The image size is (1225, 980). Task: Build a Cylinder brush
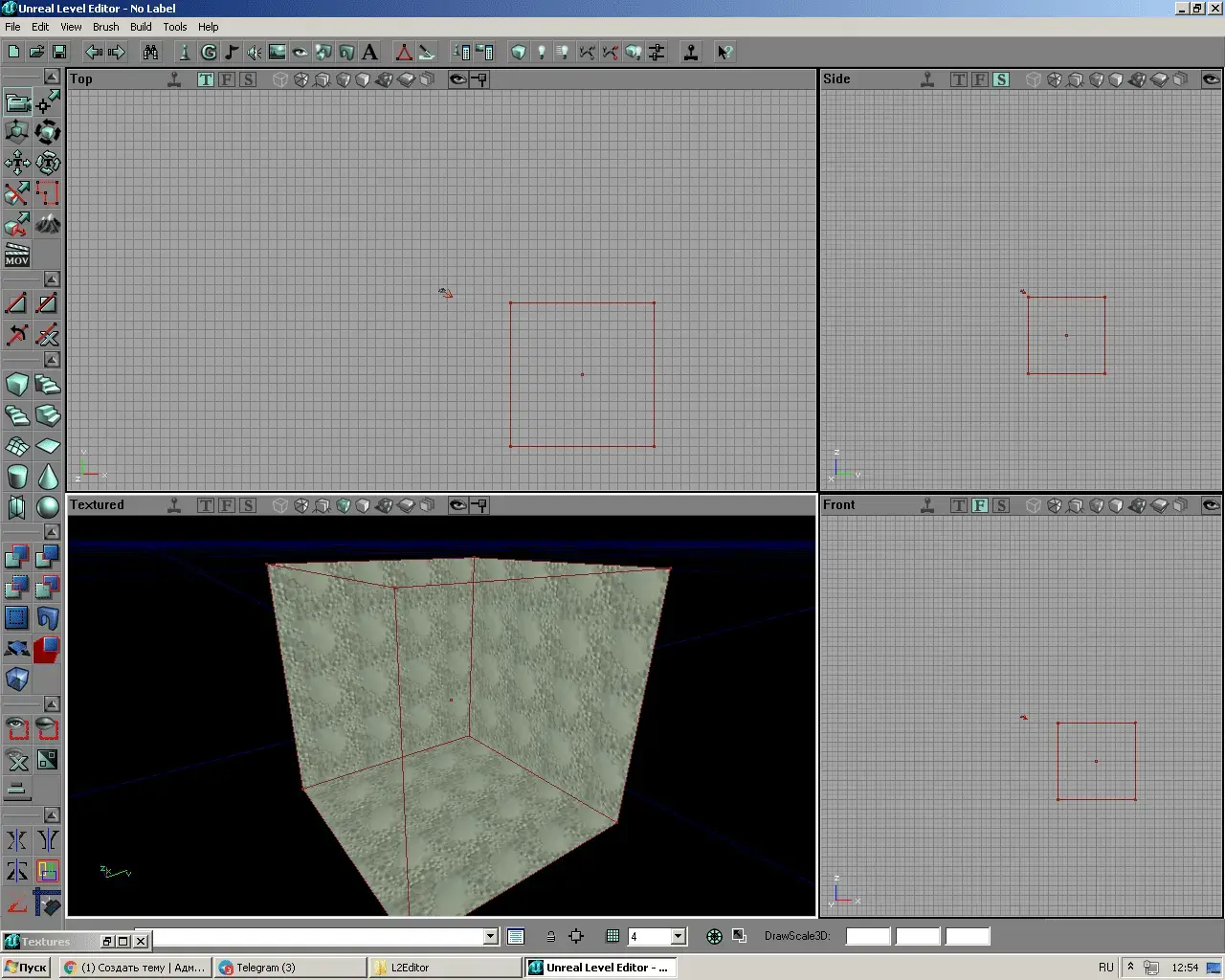coord(17,477)
